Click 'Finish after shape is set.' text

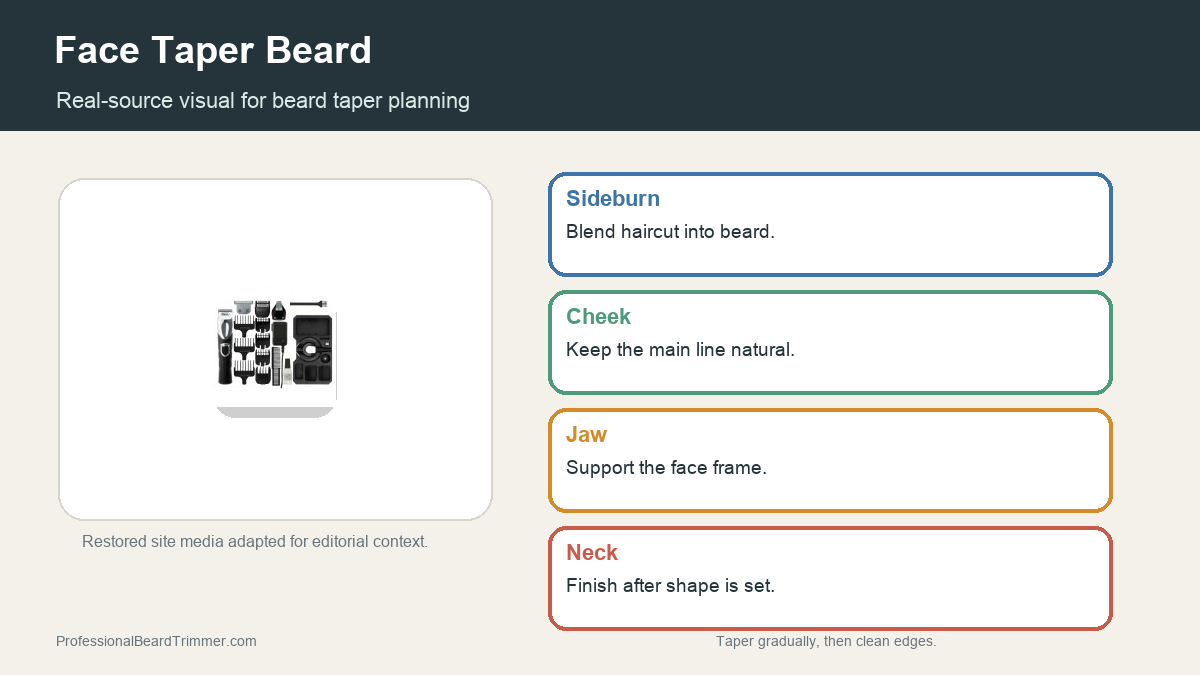pos(670,585)
